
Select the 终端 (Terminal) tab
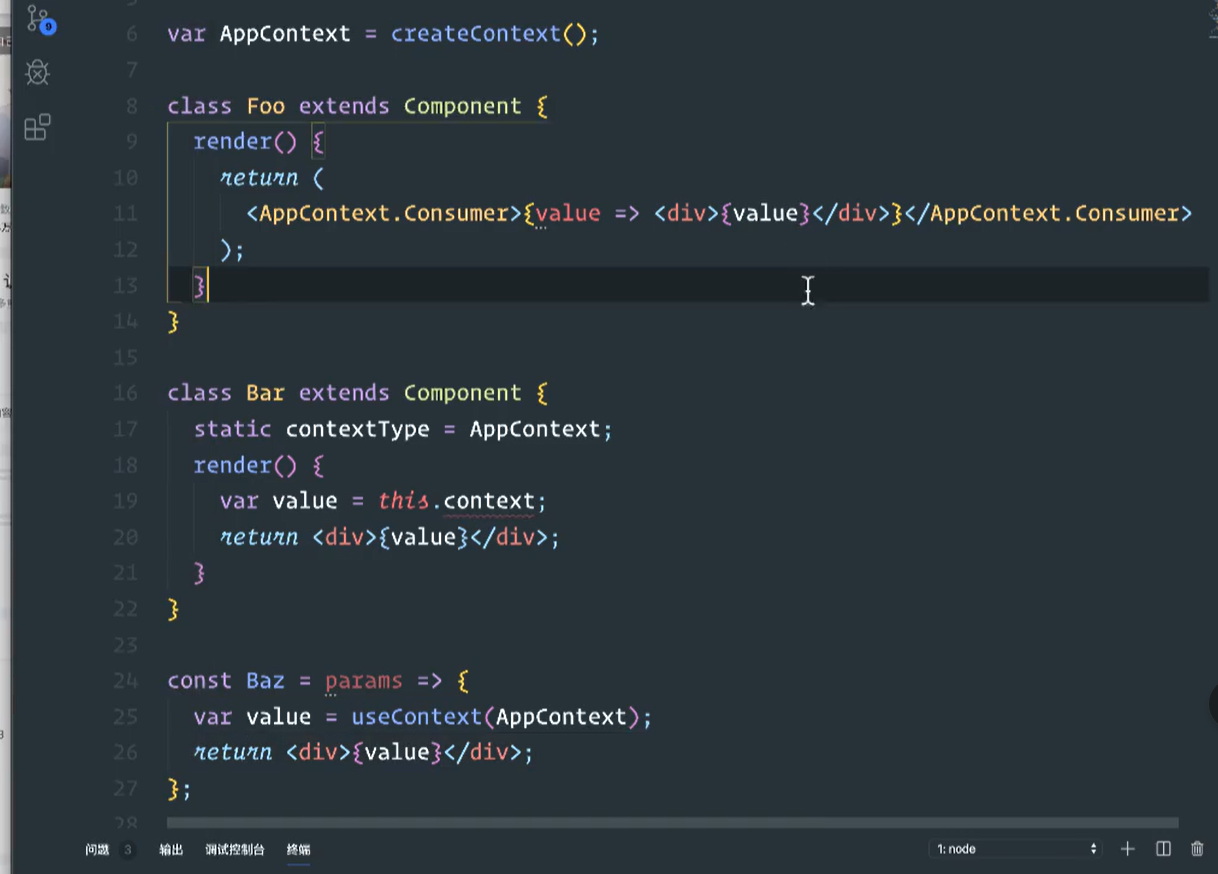point(298,850)
